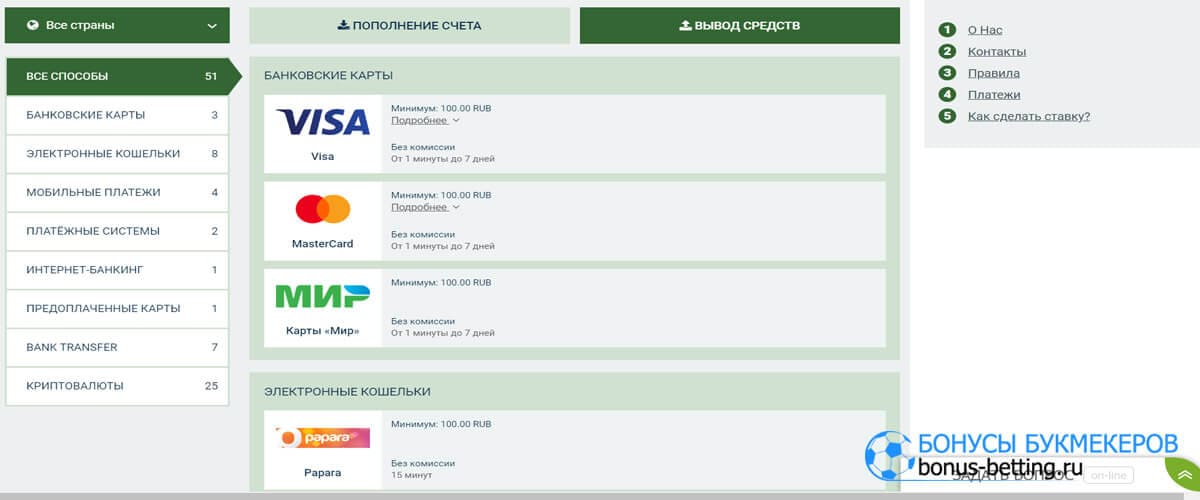
Task: Select the Платёжные системы category
Action: click(x=117, y=231)
